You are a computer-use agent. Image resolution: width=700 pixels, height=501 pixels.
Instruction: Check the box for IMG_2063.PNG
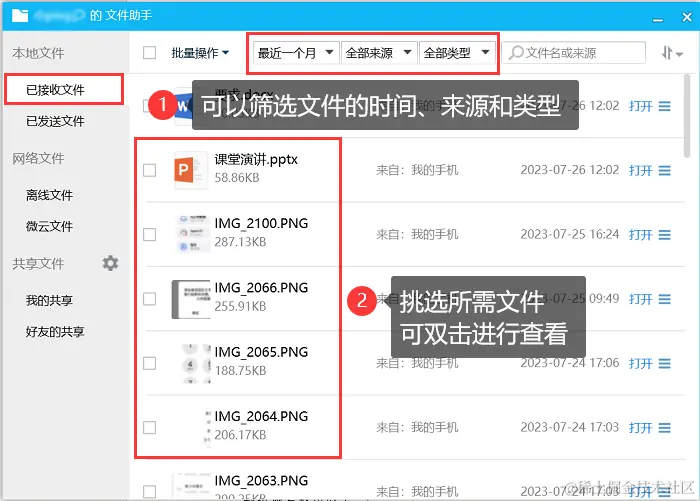point(150,492)
